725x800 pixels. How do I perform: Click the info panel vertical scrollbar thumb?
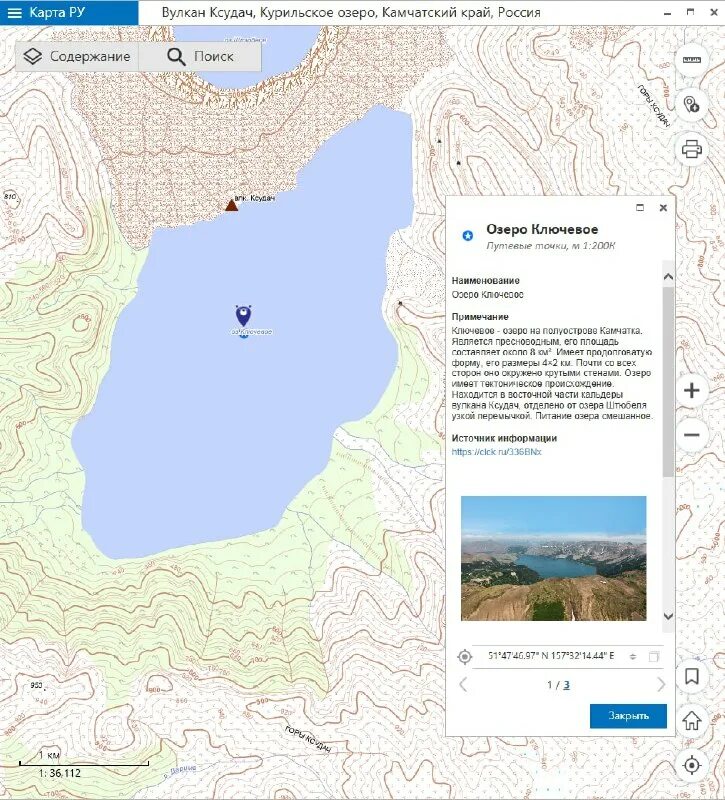coord(668,382)
